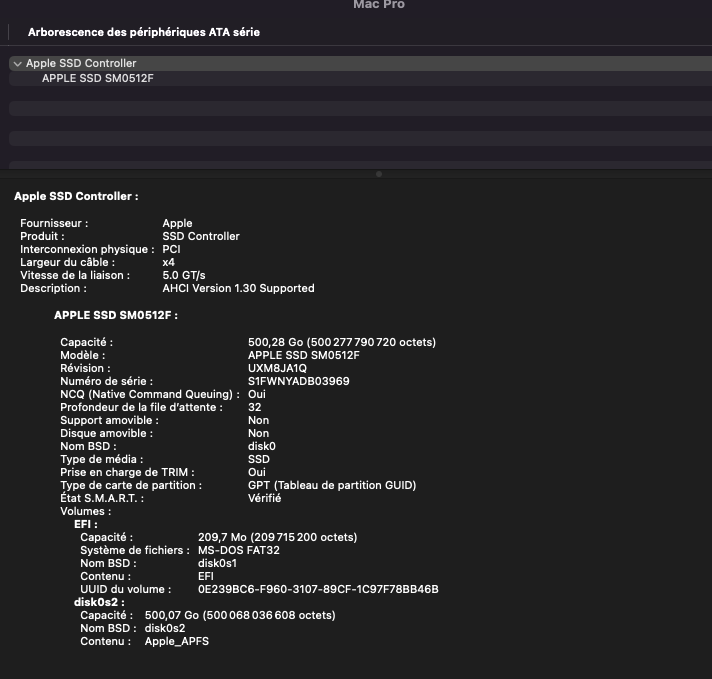Click the value 'AHCI Version 1.30 Supported'
This screenshot has height=679, width=712.
click(x=238, y=288)
